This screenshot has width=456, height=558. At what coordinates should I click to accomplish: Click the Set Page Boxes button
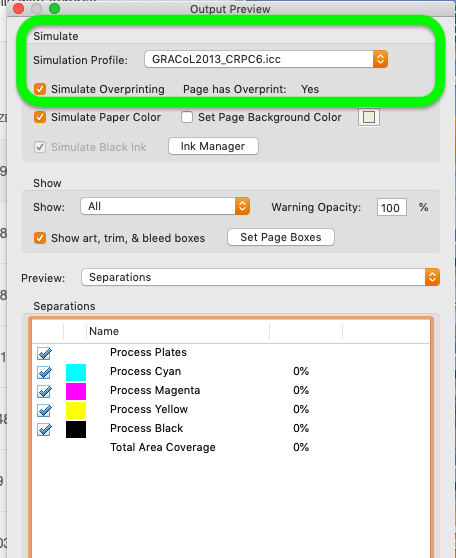point(281,237)
